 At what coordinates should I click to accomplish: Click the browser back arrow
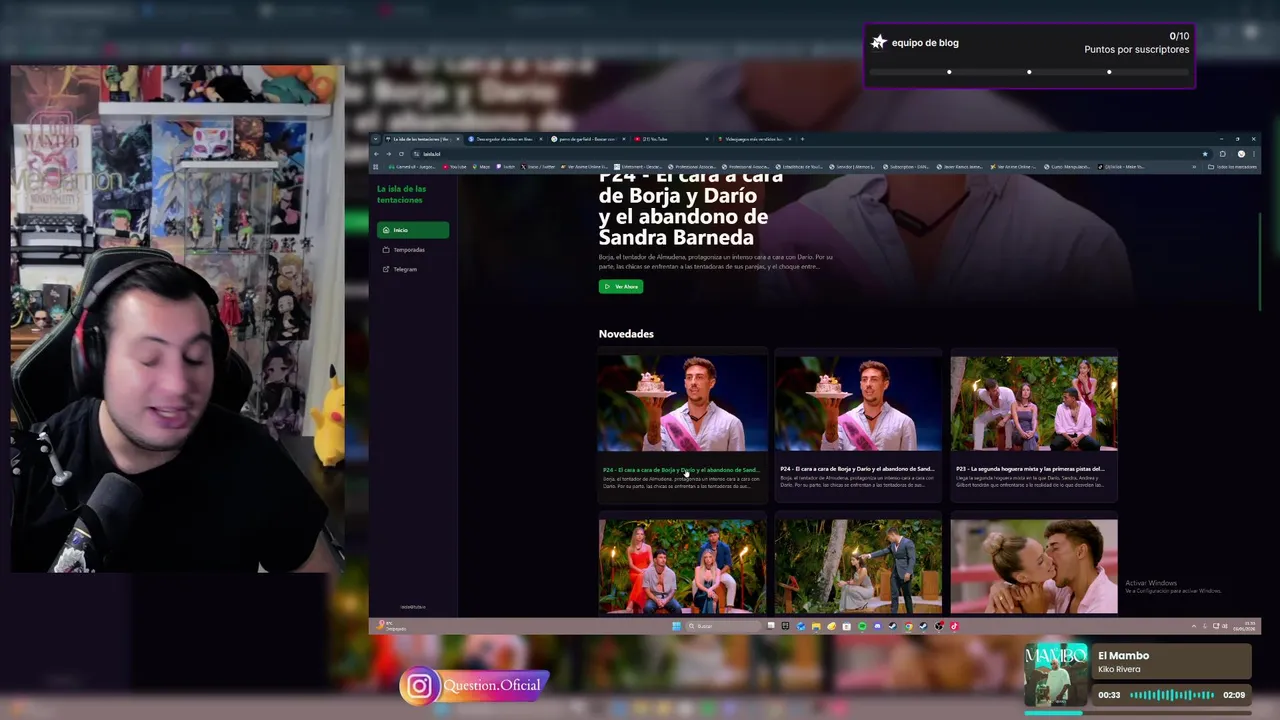(x=376, y=154)
